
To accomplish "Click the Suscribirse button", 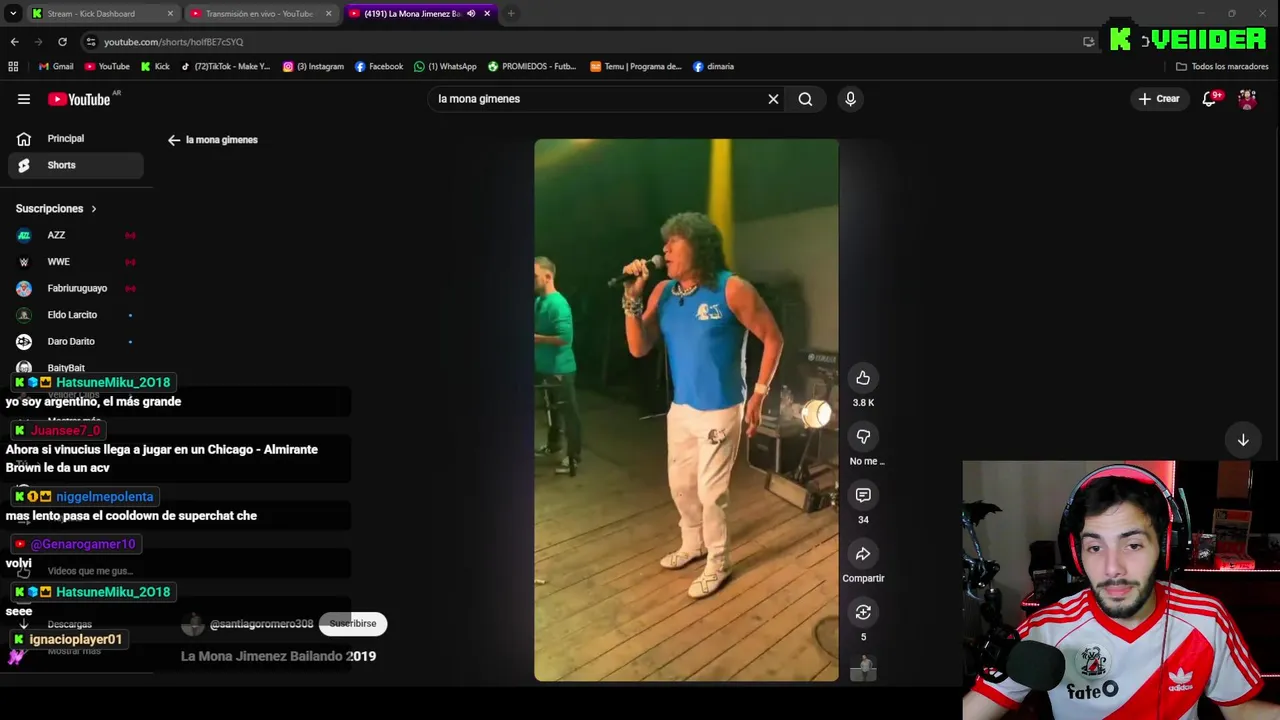I will [x=353, y=623].
